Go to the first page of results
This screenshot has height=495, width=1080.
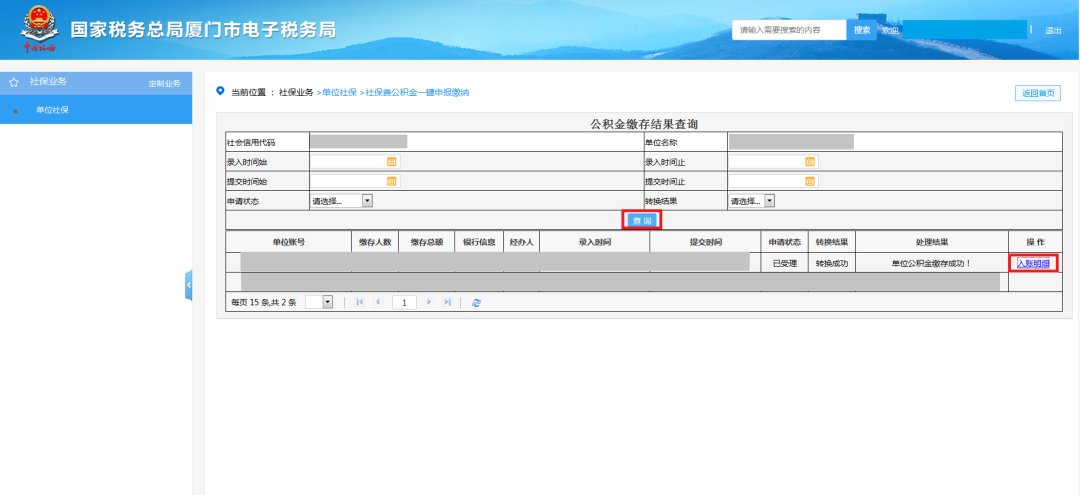[359, 302]
